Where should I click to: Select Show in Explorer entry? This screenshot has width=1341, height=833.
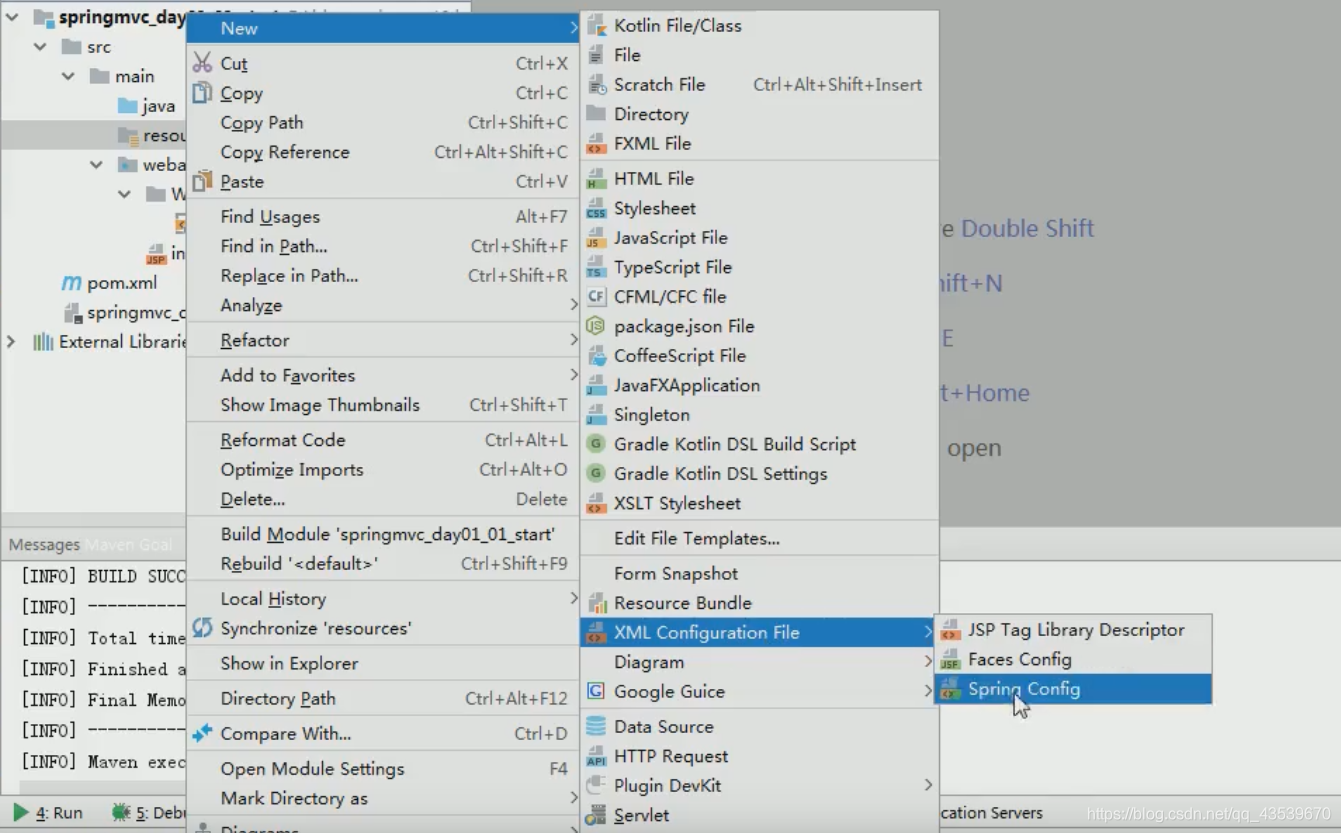pos(383,663)
